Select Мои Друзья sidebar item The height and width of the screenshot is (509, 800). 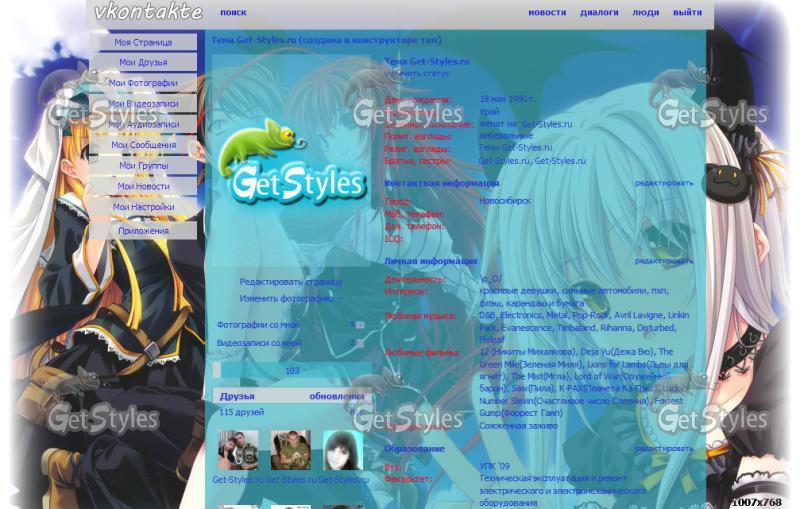(x=143, y=62)
